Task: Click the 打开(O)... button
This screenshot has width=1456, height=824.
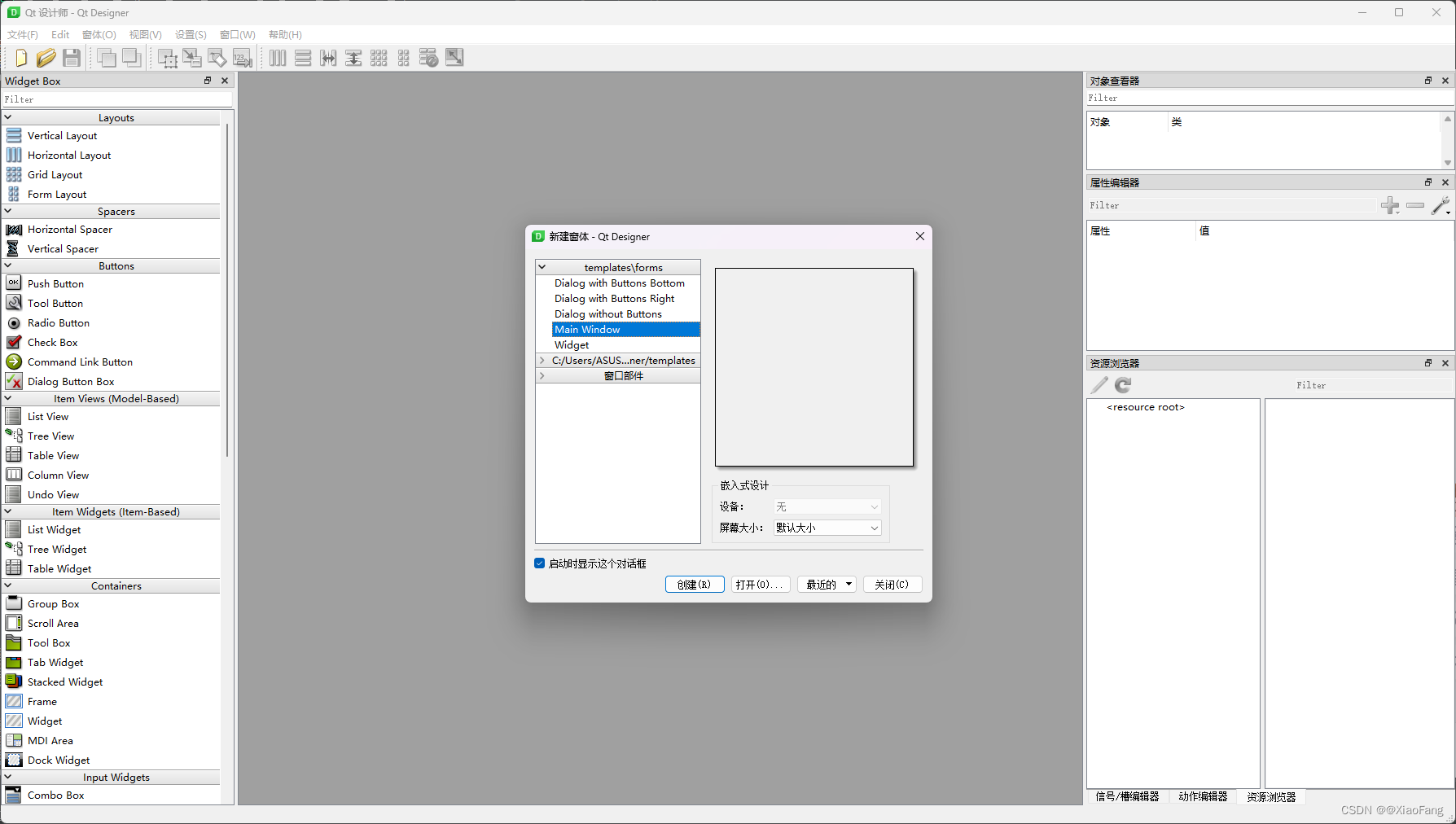Action: click(761, 585)
